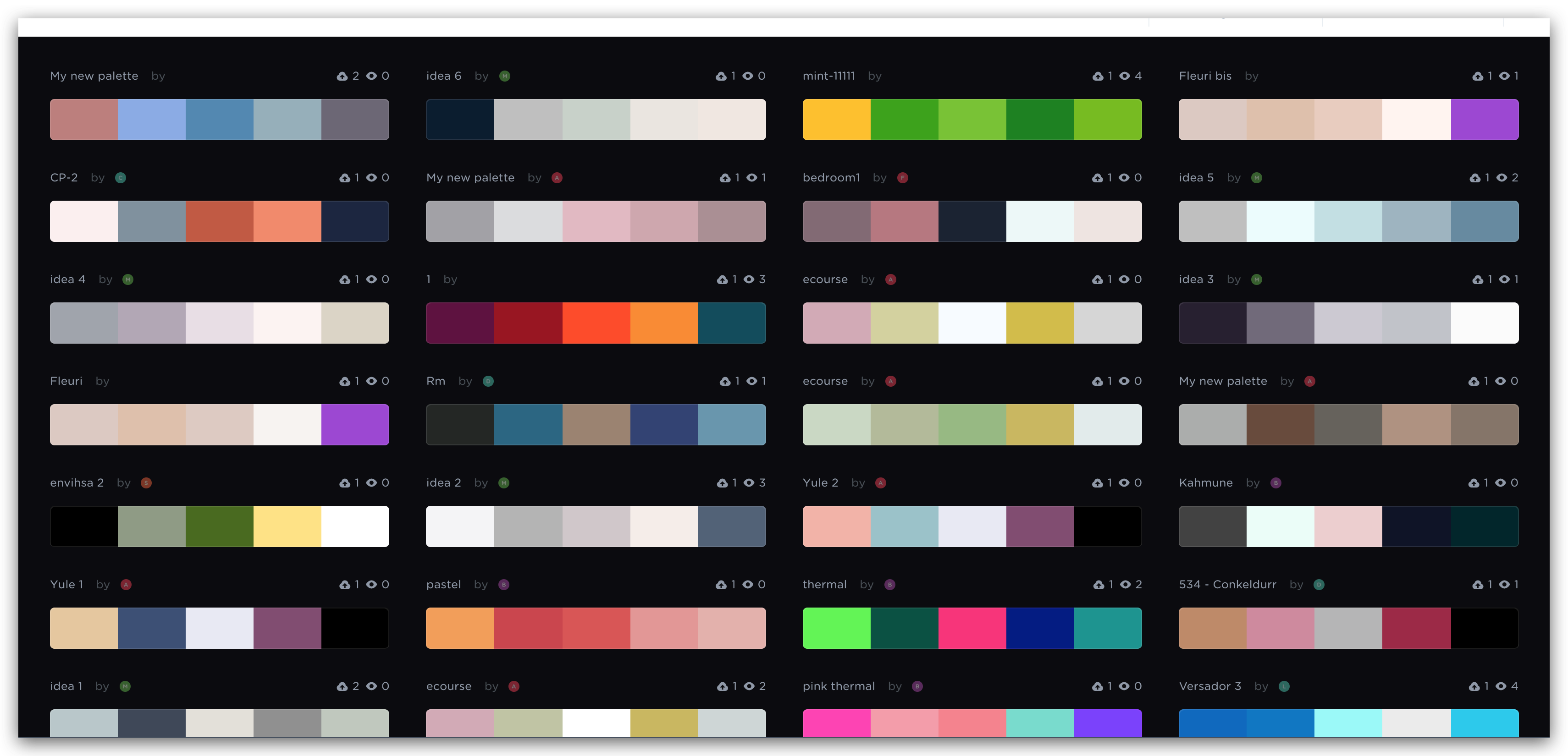Open the idea 4 palette title
Image resolution: width=1568 pixels, height=756 pixels.
(67, 279)
